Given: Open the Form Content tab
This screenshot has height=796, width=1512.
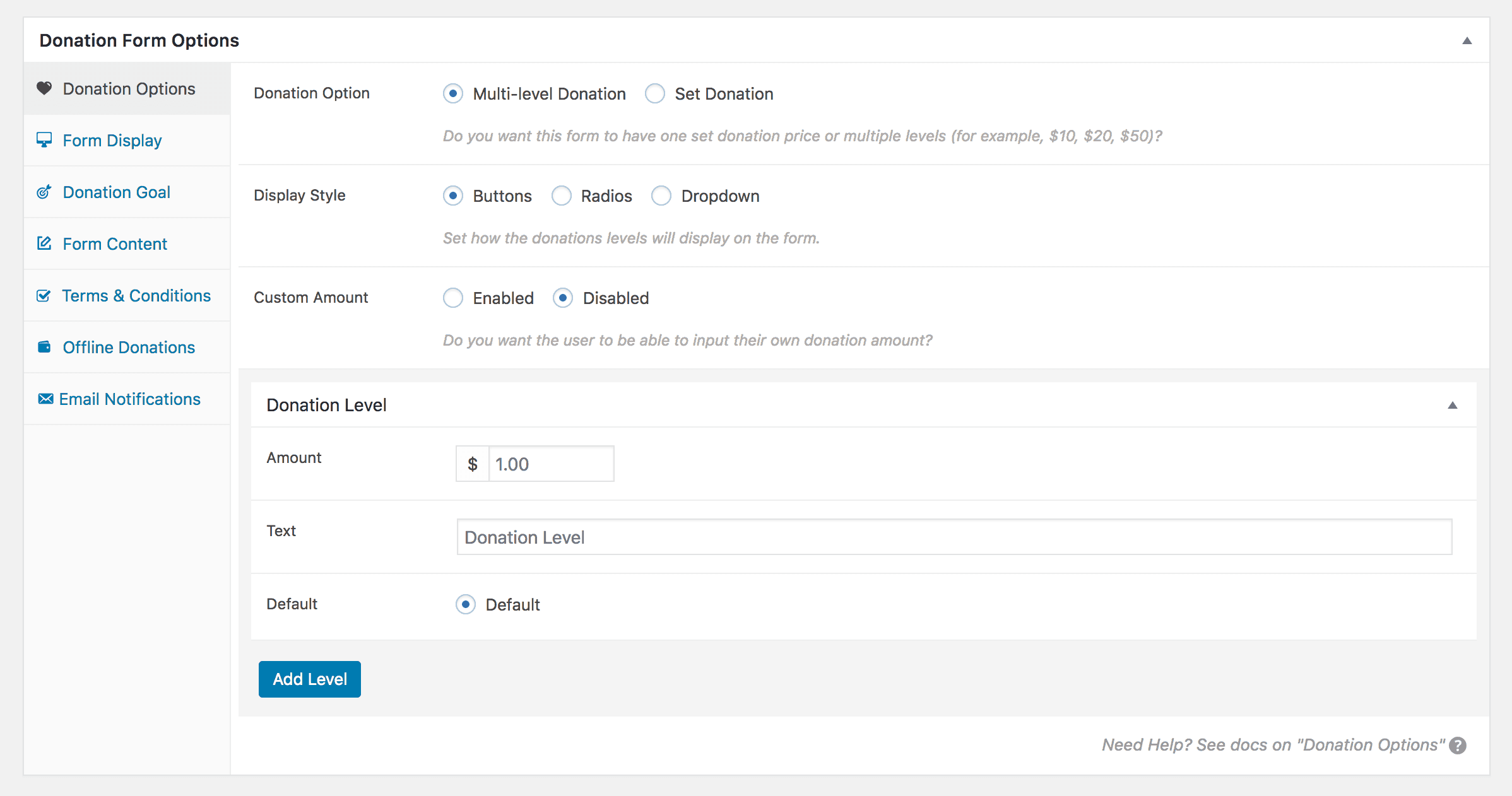Looking at the screenshot, I should [x=127, y=243].
